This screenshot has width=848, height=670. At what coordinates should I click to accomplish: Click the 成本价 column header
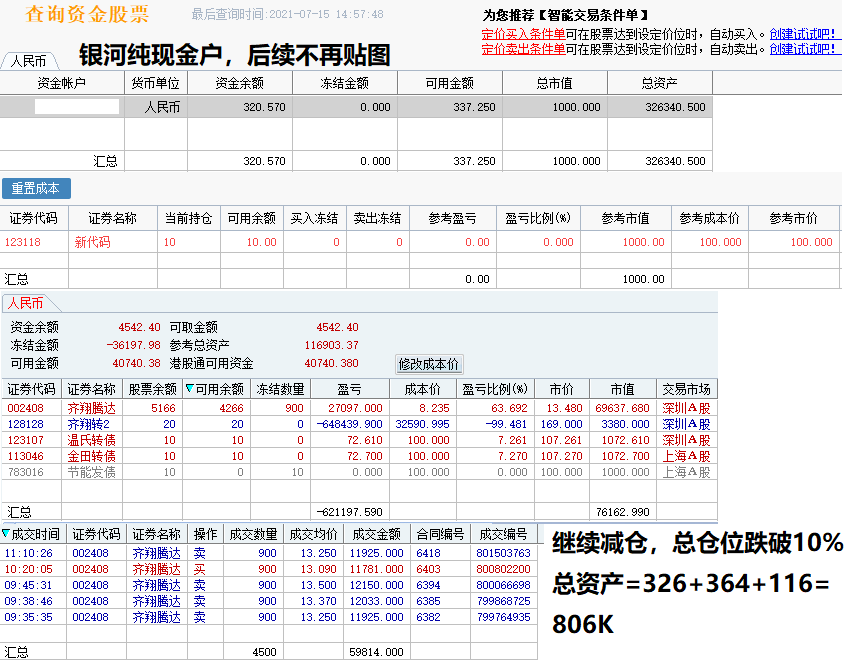(x=423, y=389)
